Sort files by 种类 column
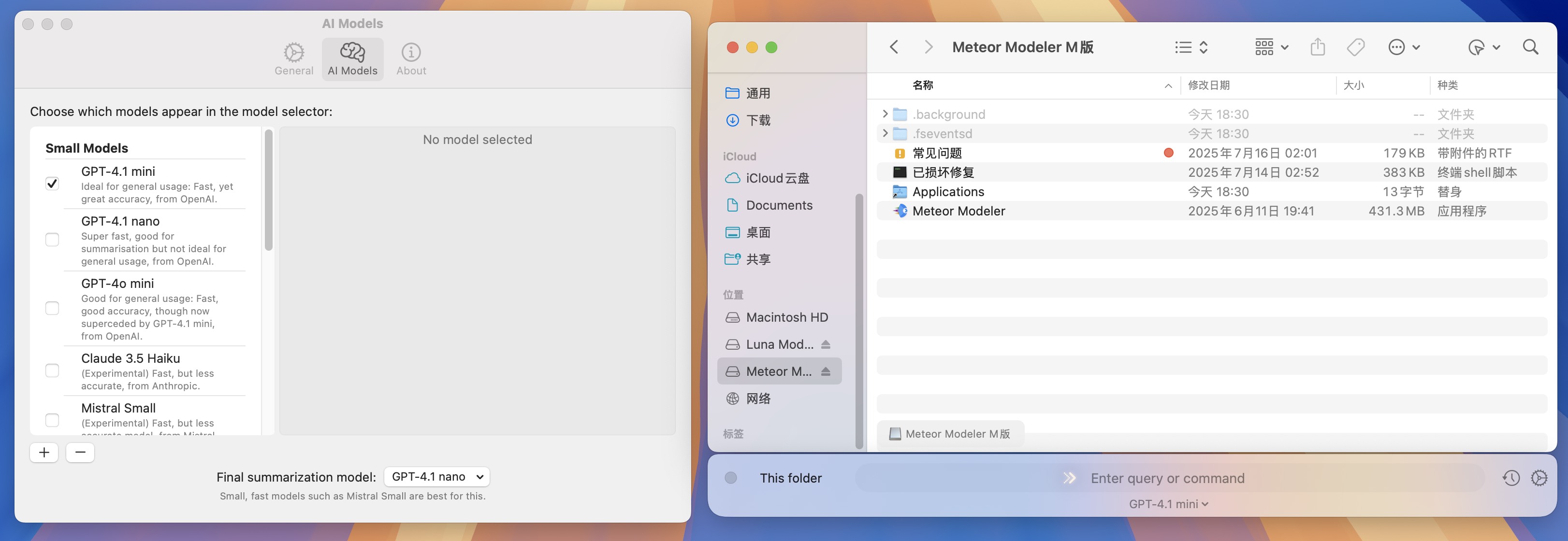The width and height of the screenshot is (1568, 541). click(x=1448, y=85)
